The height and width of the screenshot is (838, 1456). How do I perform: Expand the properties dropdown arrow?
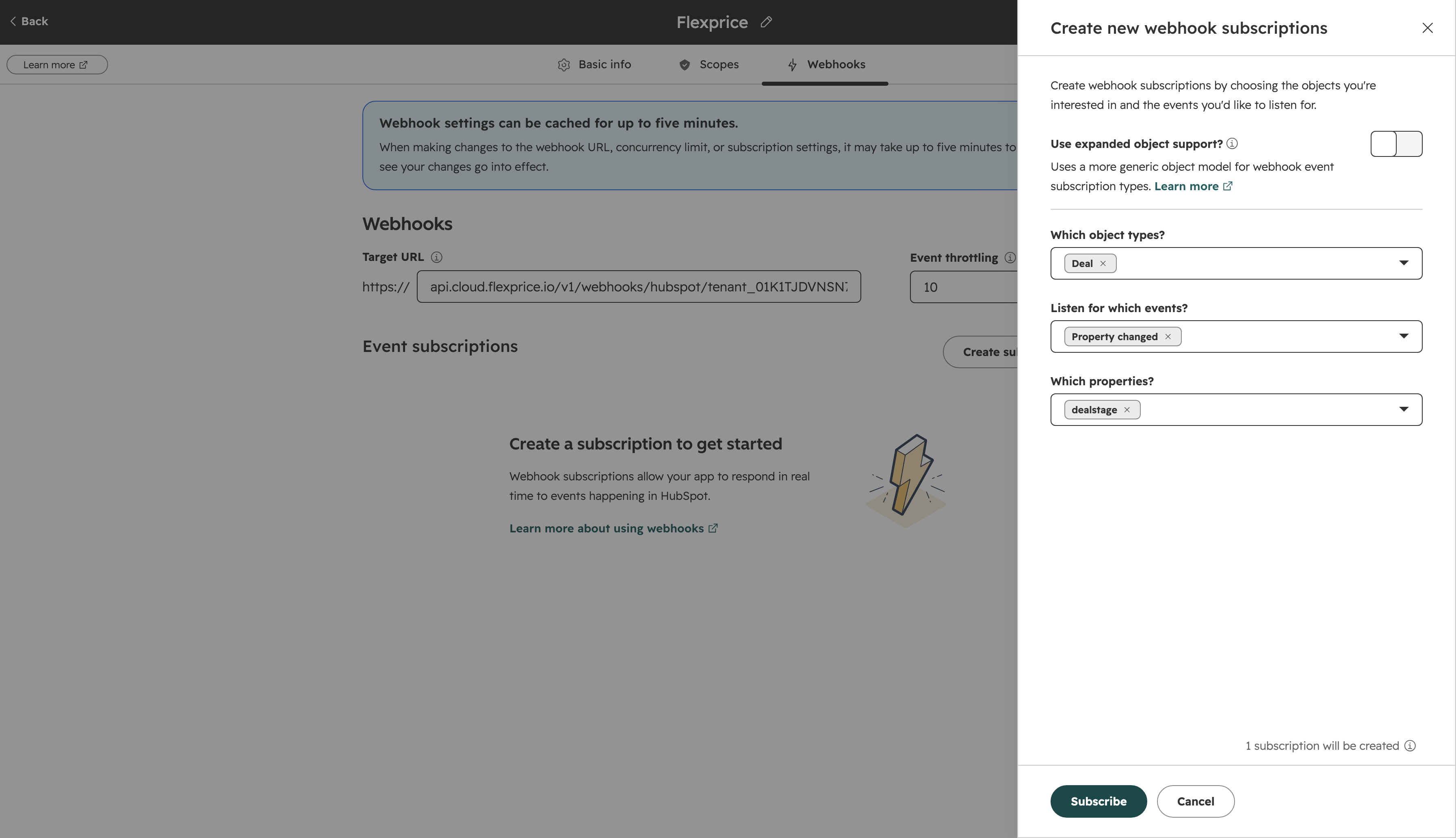[1404, 409]
